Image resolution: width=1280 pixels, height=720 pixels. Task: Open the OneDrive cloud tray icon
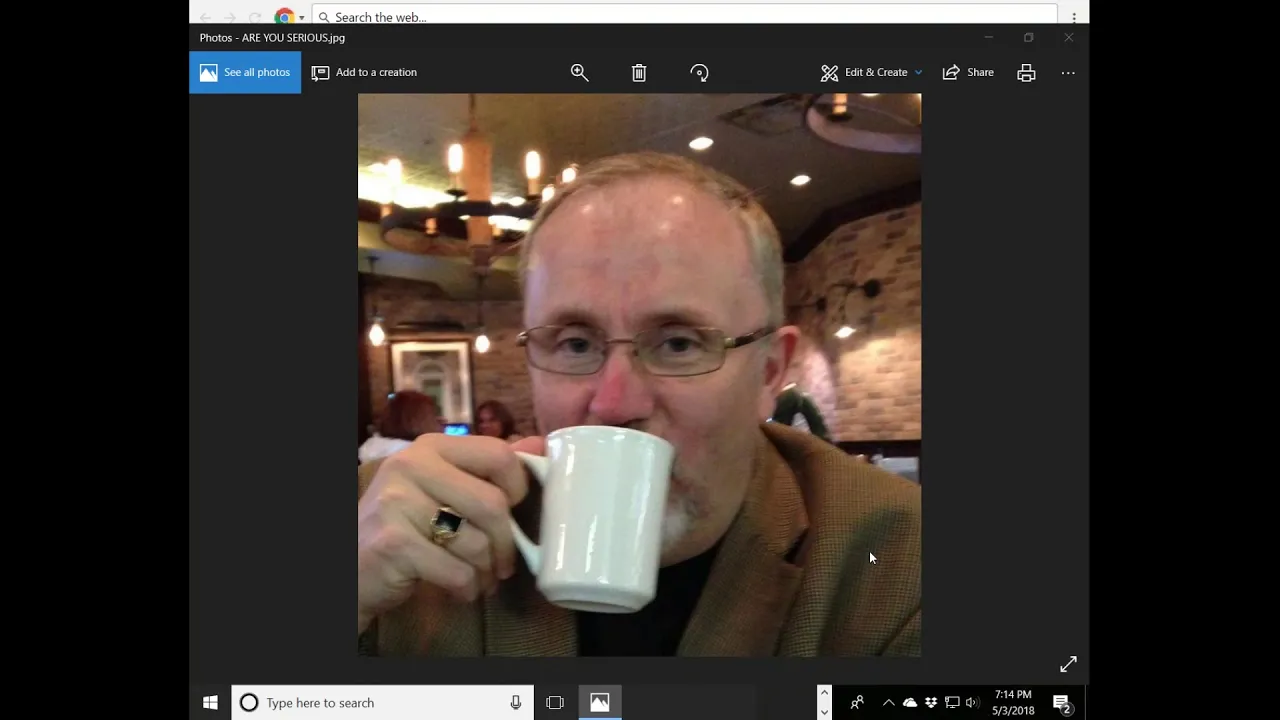[910, 703]
